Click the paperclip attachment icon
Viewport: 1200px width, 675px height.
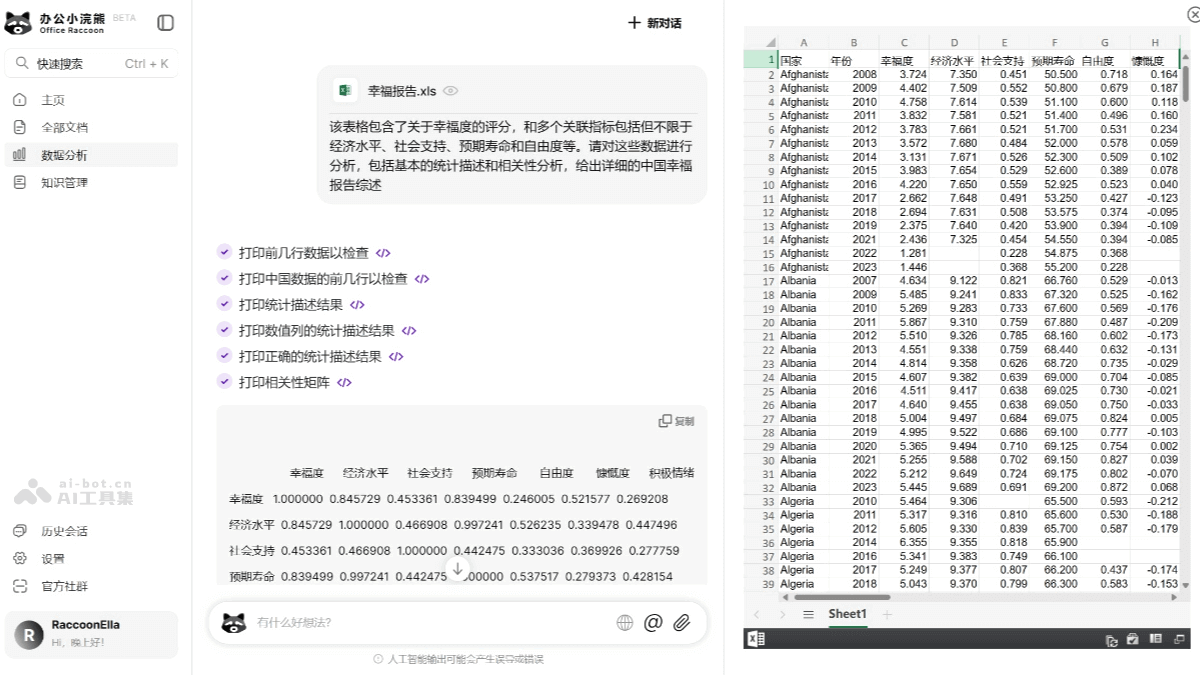coord(683,622)
